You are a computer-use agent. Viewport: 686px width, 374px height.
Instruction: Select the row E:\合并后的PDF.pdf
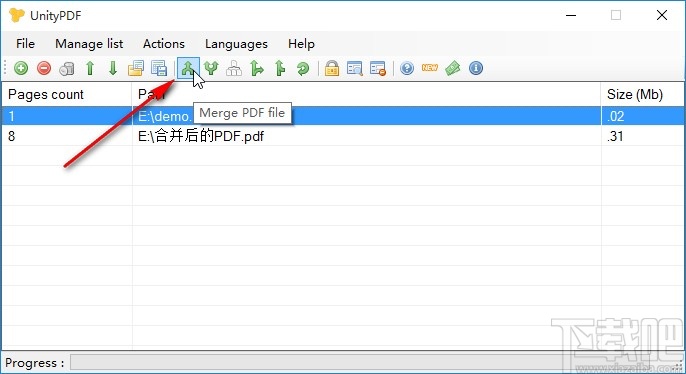coord(342,136)
